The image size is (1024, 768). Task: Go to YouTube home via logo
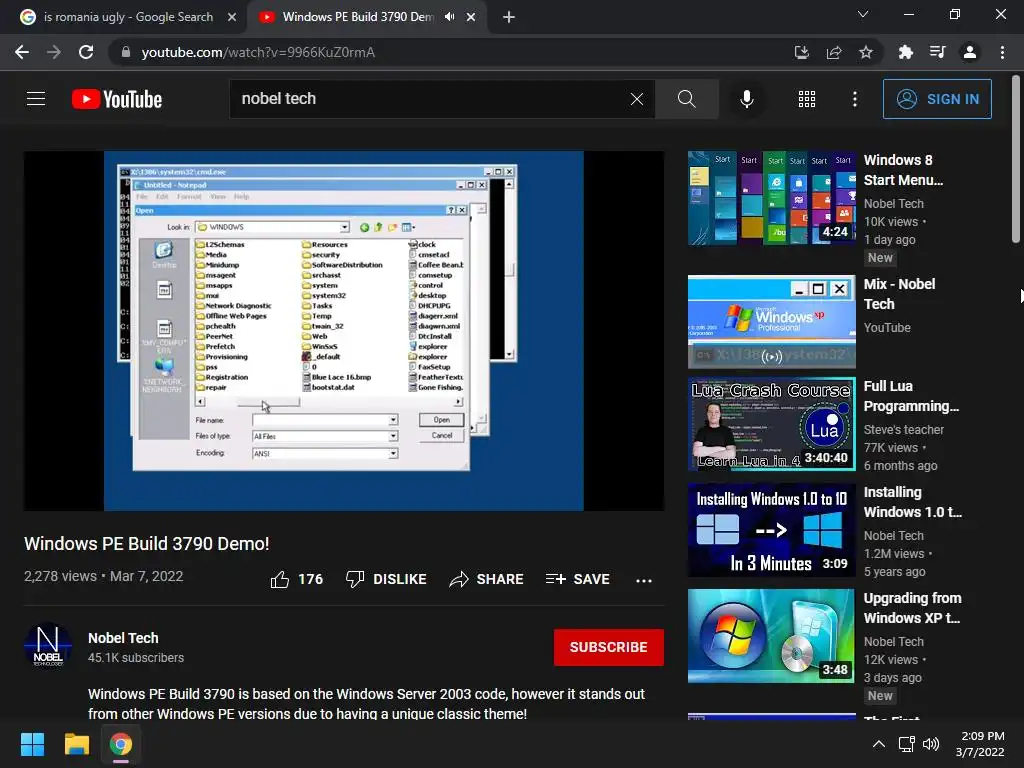[117, 99]
